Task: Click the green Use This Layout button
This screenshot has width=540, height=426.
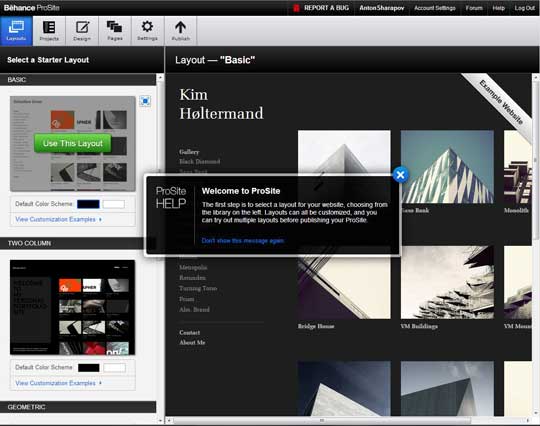Action: click(73, 143)
